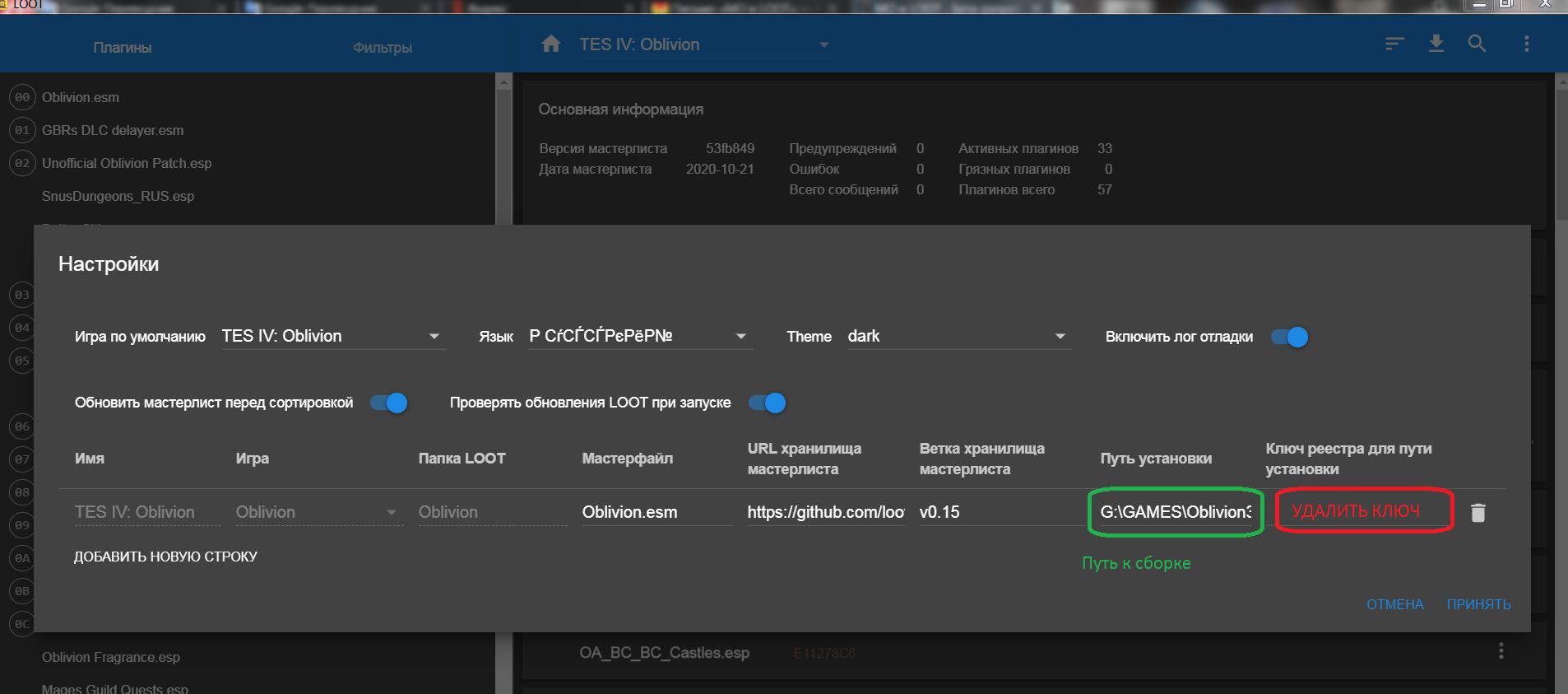Switch to the Плагины tab
The height and width of the screenshot is (694, 1568).
coord(123,48)
